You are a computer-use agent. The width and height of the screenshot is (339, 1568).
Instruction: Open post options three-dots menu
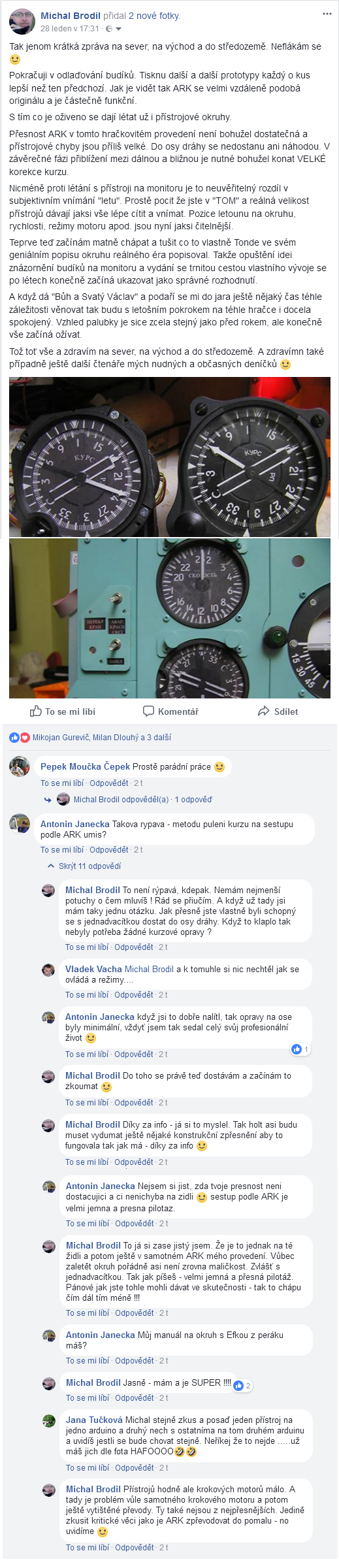pyautogui.click(x=327, y=14)
